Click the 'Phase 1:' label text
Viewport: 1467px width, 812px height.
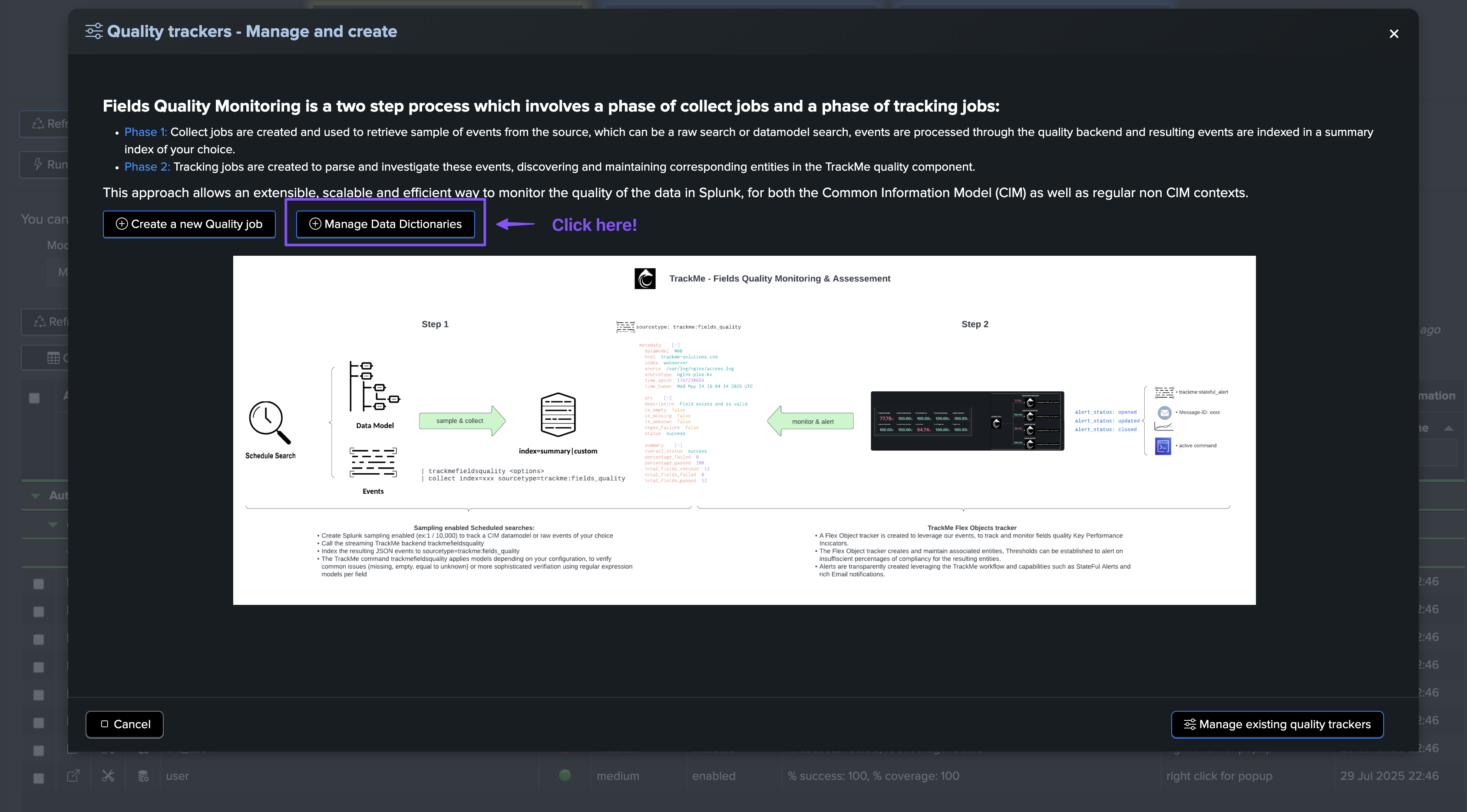click(x=146, y=132)
